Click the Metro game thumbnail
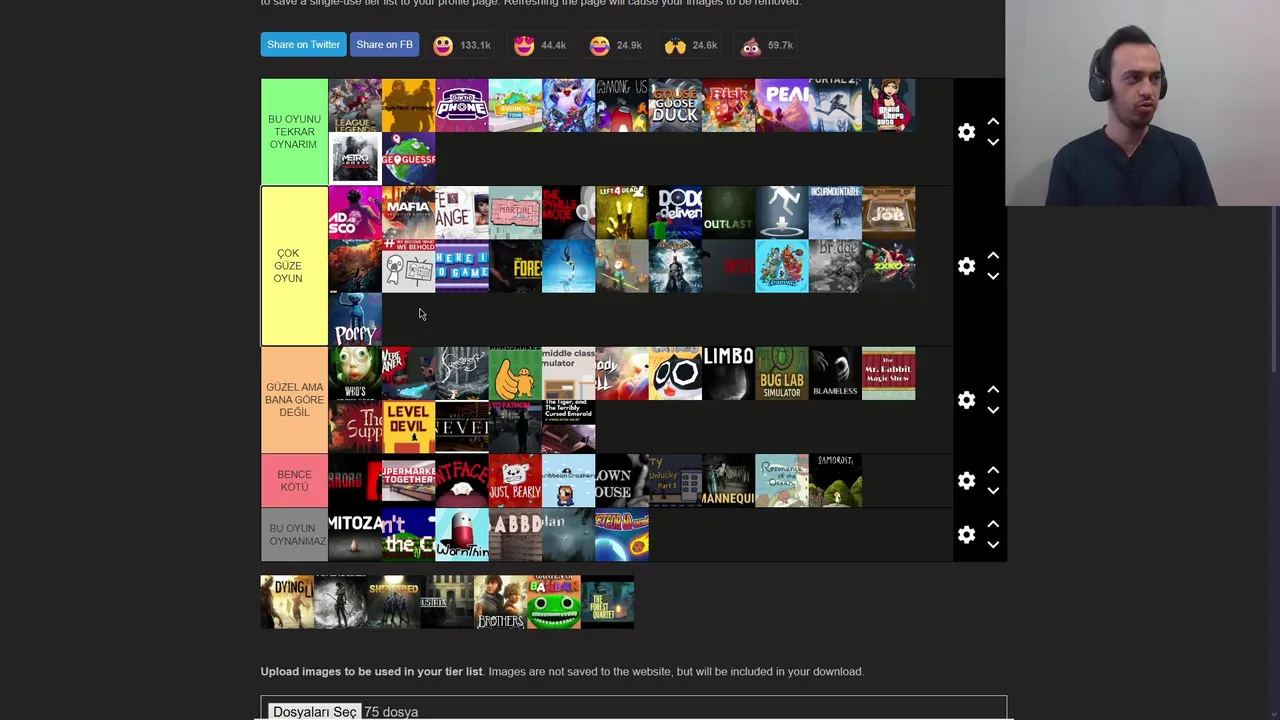Screen dimensions: 1280x720 tap(355, 159)
